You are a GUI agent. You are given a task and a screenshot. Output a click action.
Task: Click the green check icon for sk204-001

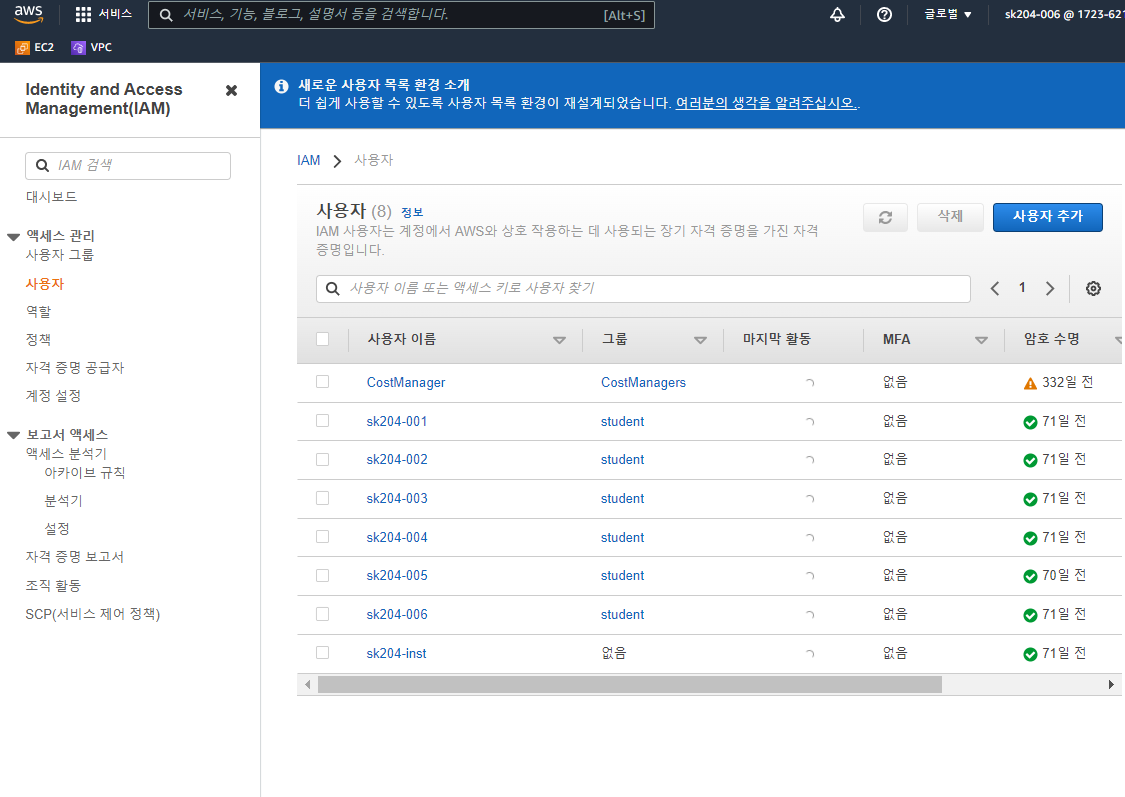(x=1030, y=422)
